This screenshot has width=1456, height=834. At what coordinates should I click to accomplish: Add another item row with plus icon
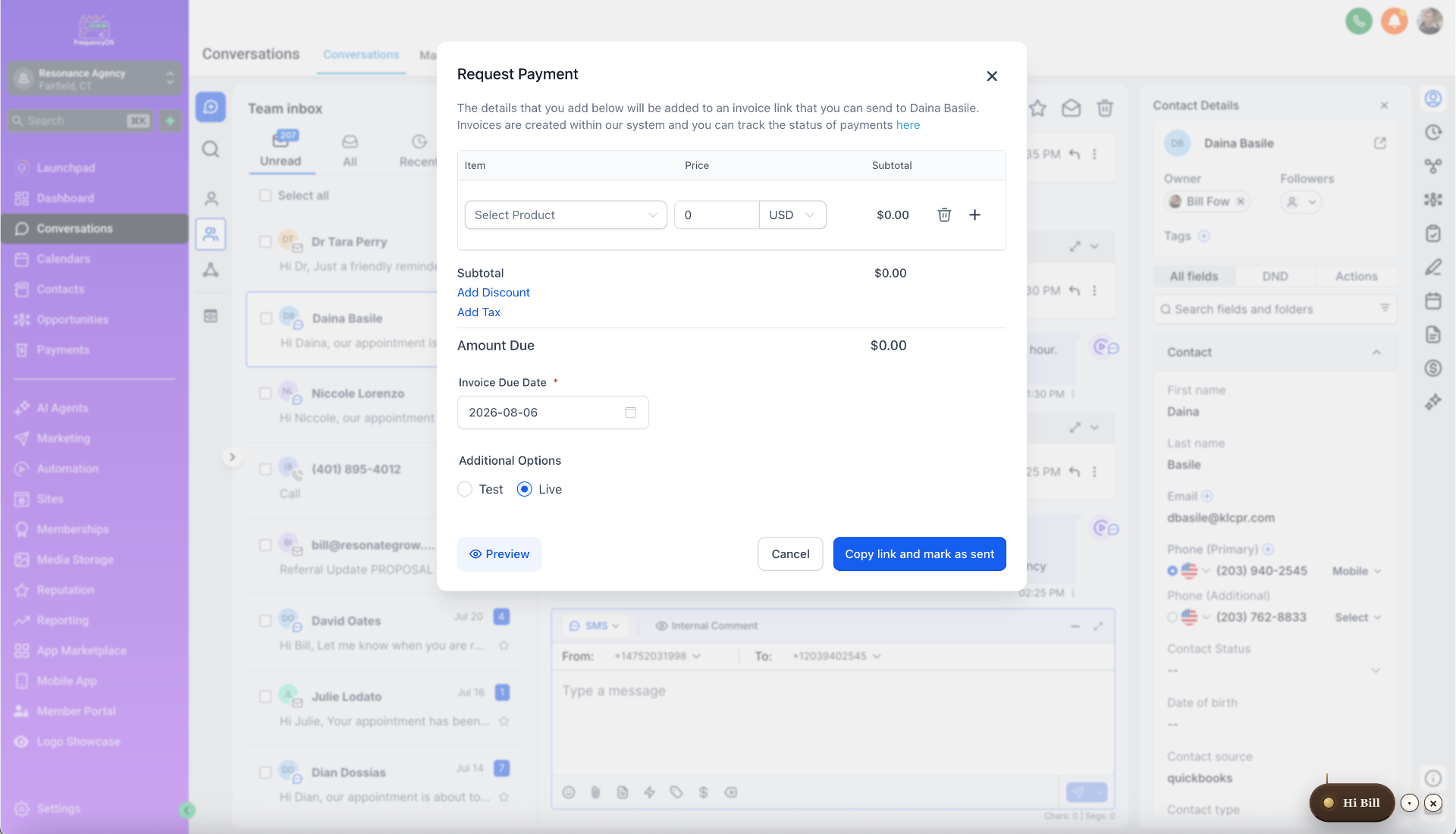tap(975, 215)
